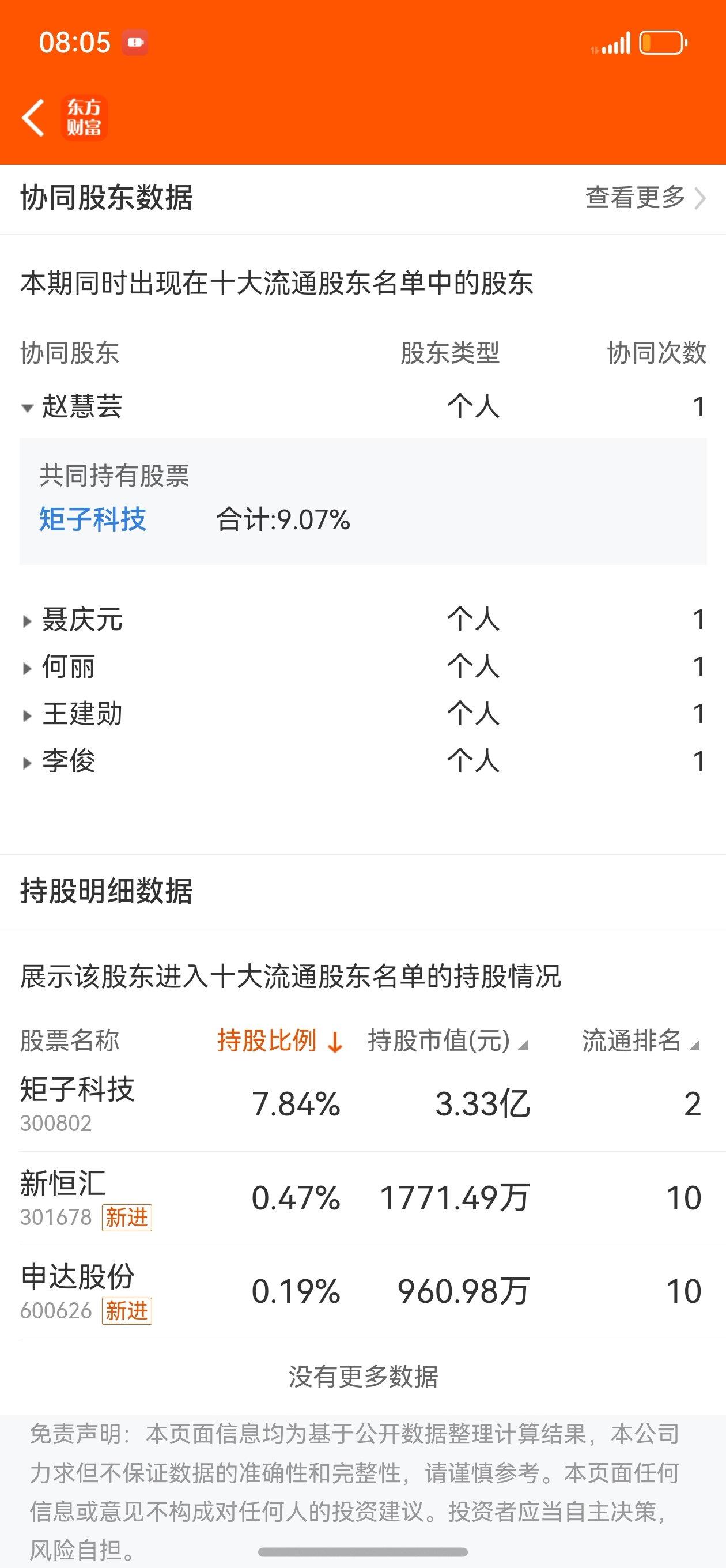Tap the home gesture bar at bottom

pyautogui.click(x=362, y=1551)
